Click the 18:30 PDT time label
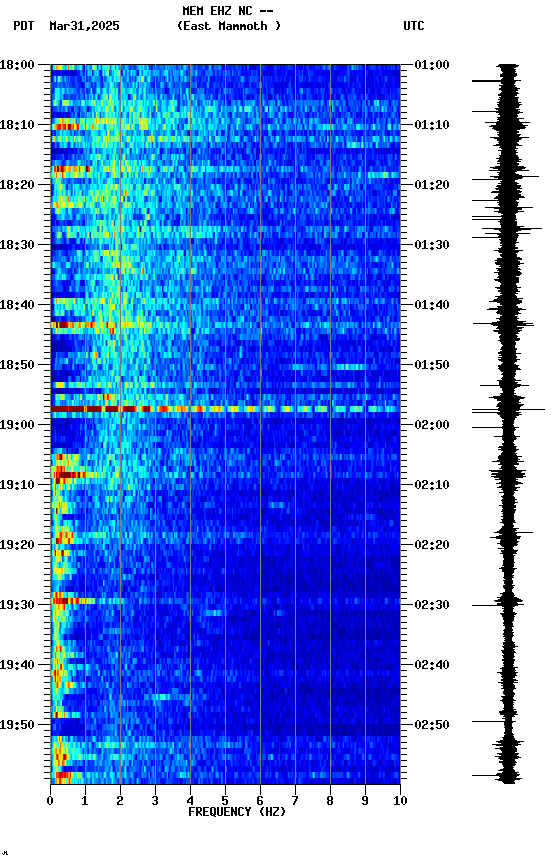This screenshot has height=864, width=552. click(17, 245)
